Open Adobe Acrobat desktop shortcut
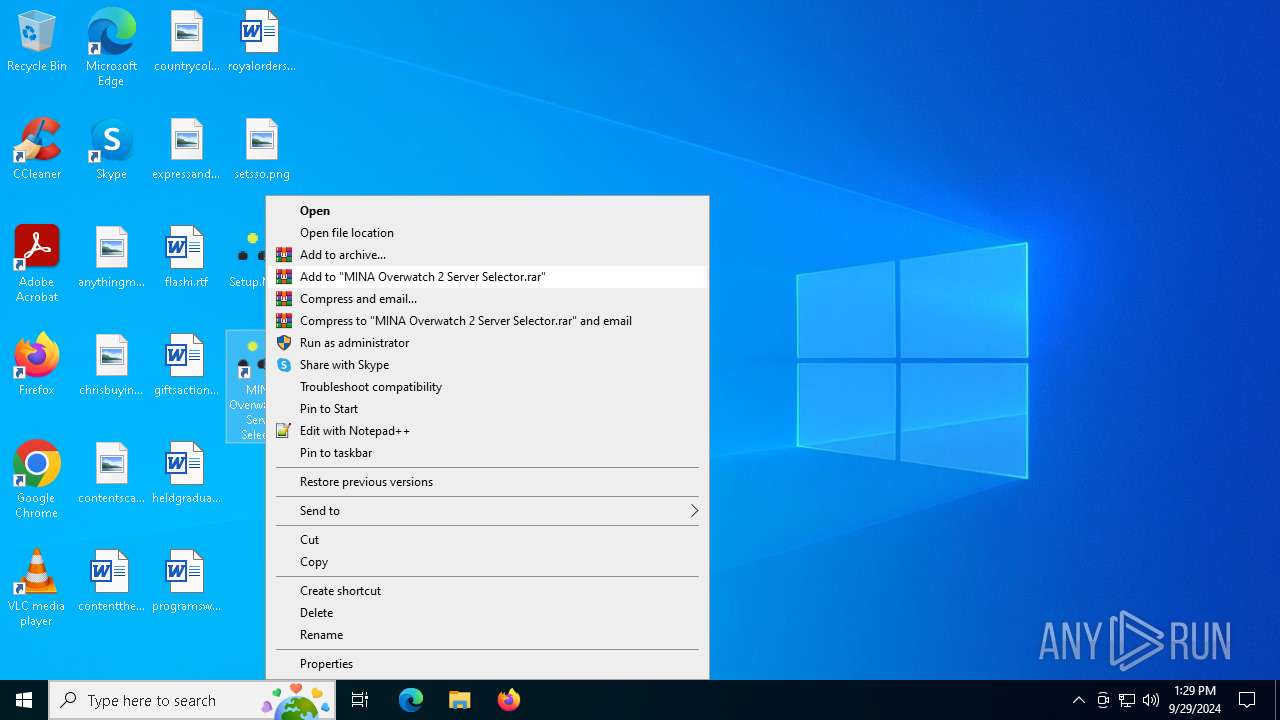Image resolution: width=1280 pixels, height=720 pixels. pos(37,262)
